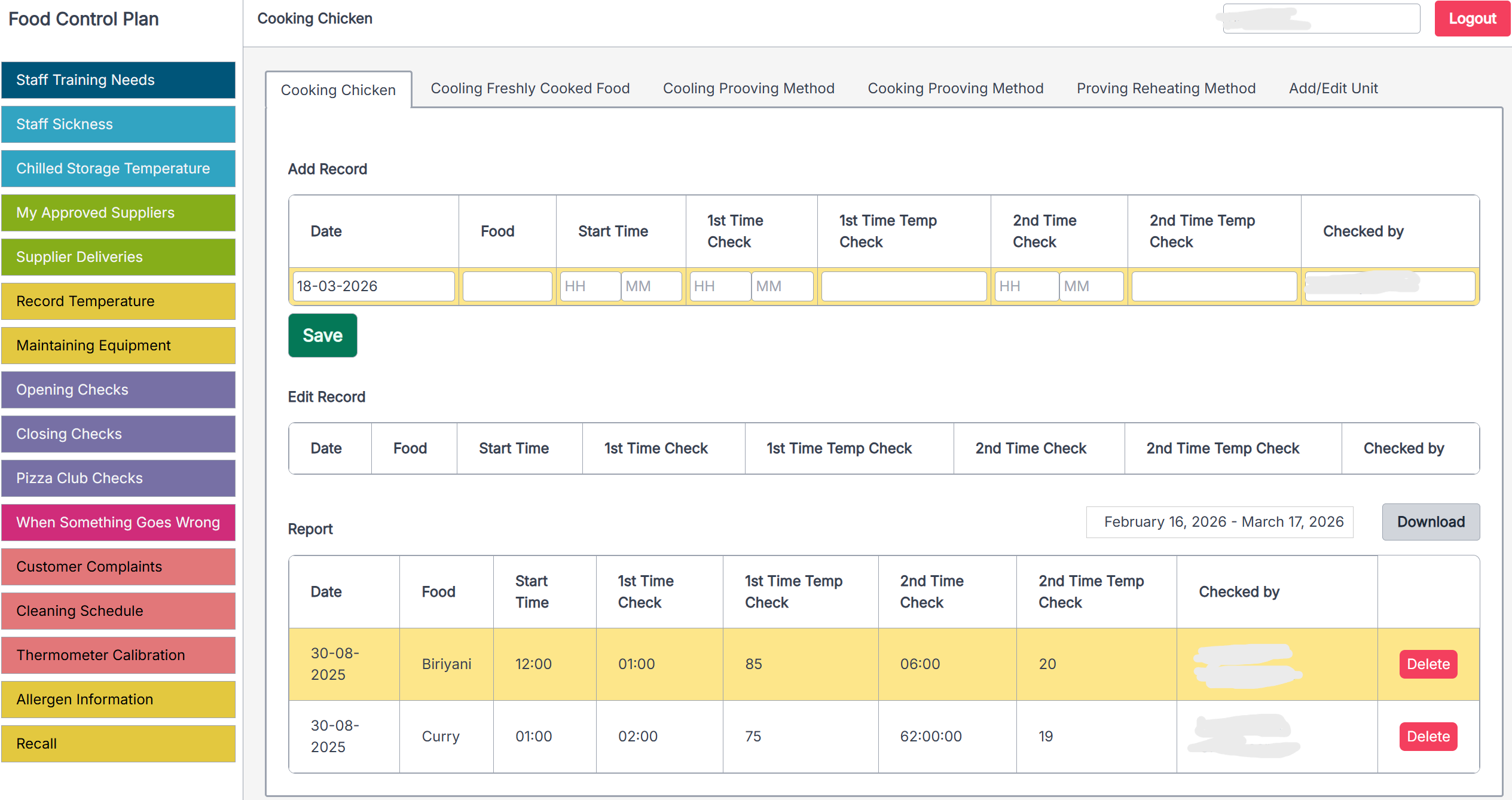1512x800 pixels.
Task: Switch to the Cooling Freshly Cooked Food tab
Action: click(x=530, y=88)
